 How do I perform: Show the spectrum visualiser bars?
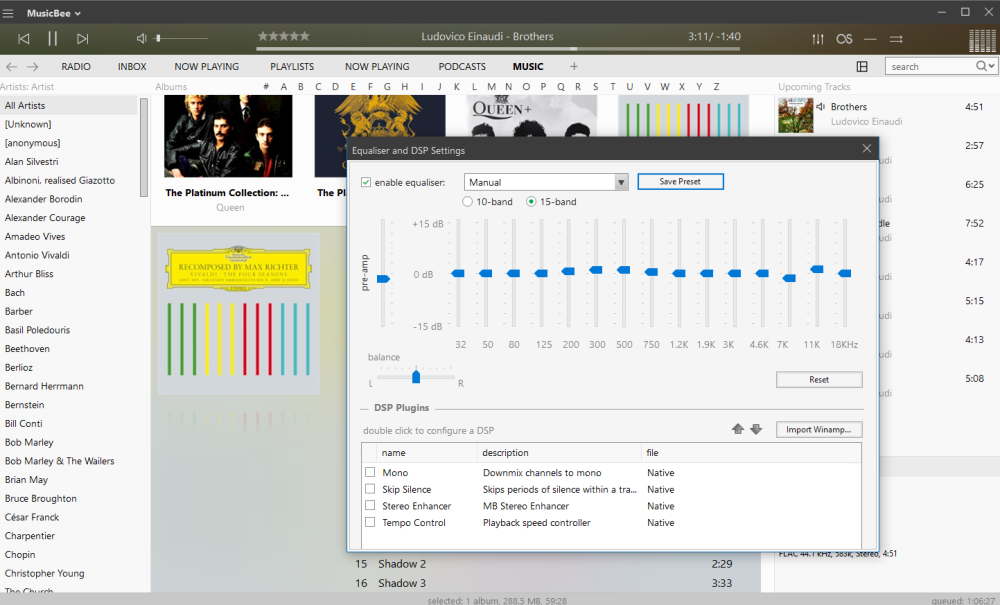(982, 40)
